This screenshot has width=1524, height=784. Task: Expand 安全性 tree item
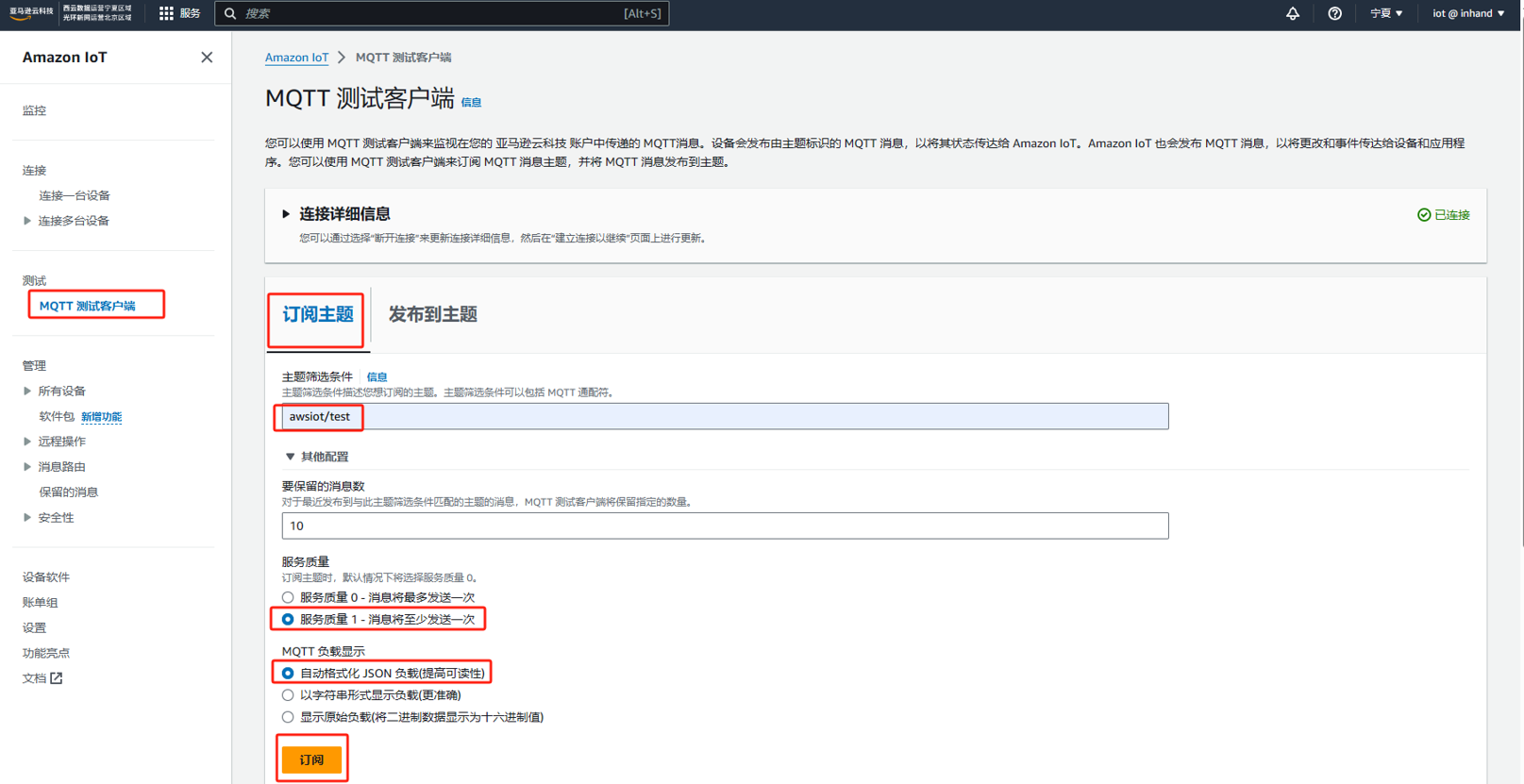pyautogui.click(x=27, y=518)
